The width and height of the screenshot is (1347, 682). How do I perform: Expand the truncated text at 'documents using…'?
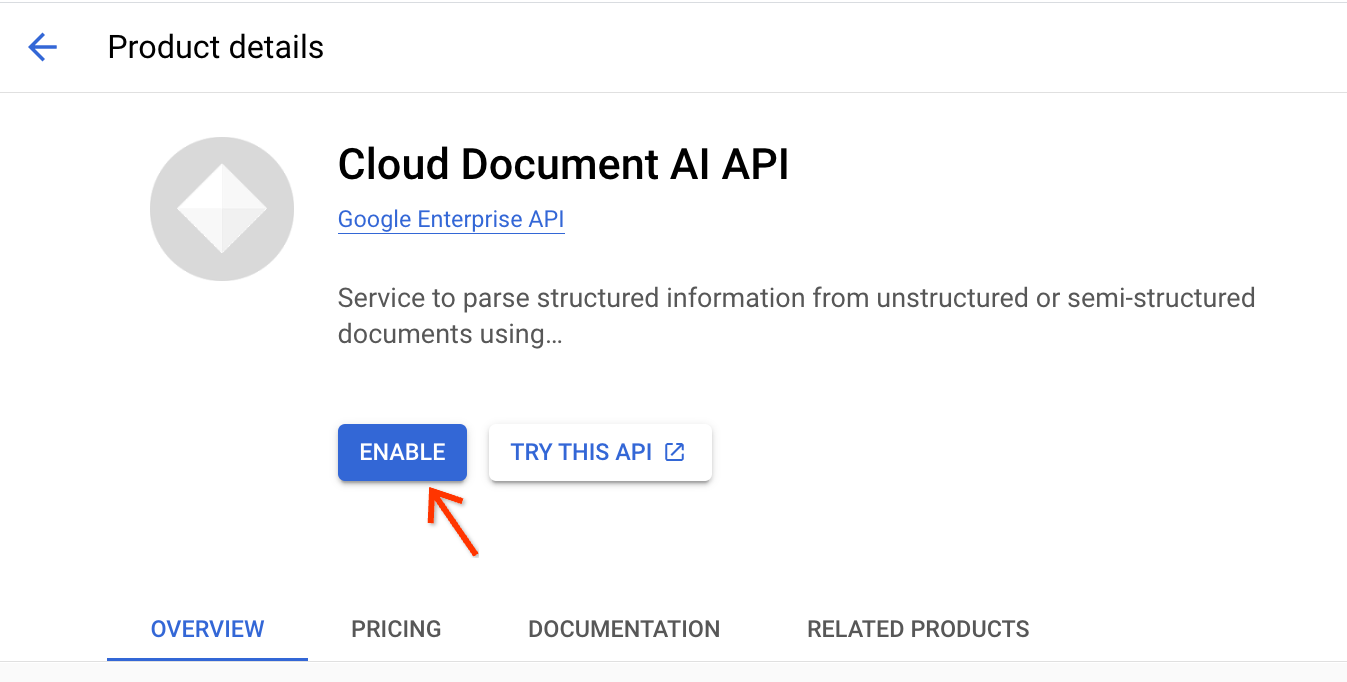(450, 334)
